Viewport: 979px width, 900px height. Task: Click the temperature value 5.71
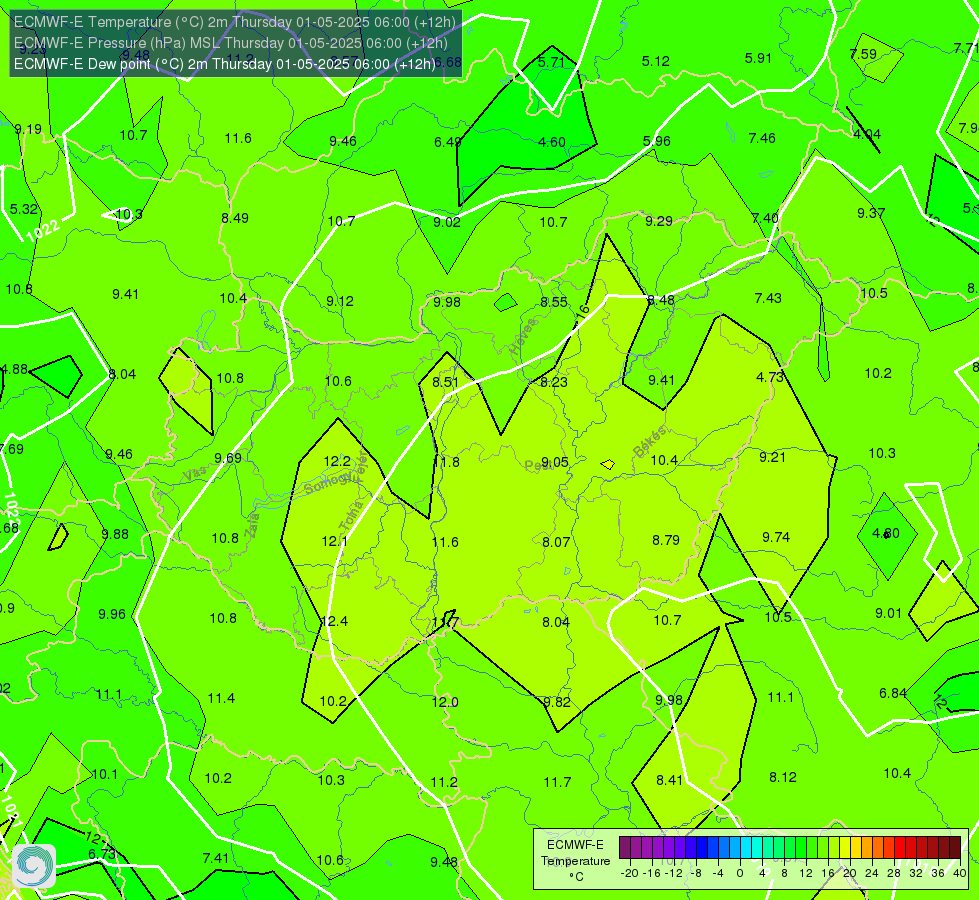coord(551,62)
